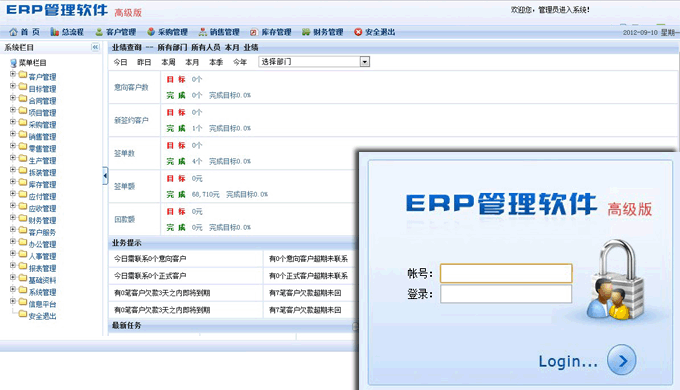Screen dimensions: 680x390
Task: Expand the 合同管理 tree node
Action: point(13,98)
